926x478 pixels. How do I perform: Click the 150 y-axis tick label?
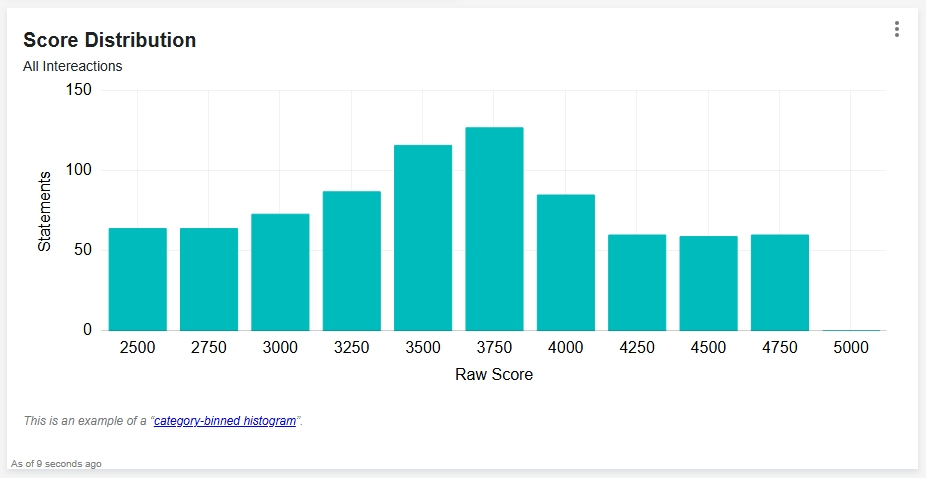[80, 90]
